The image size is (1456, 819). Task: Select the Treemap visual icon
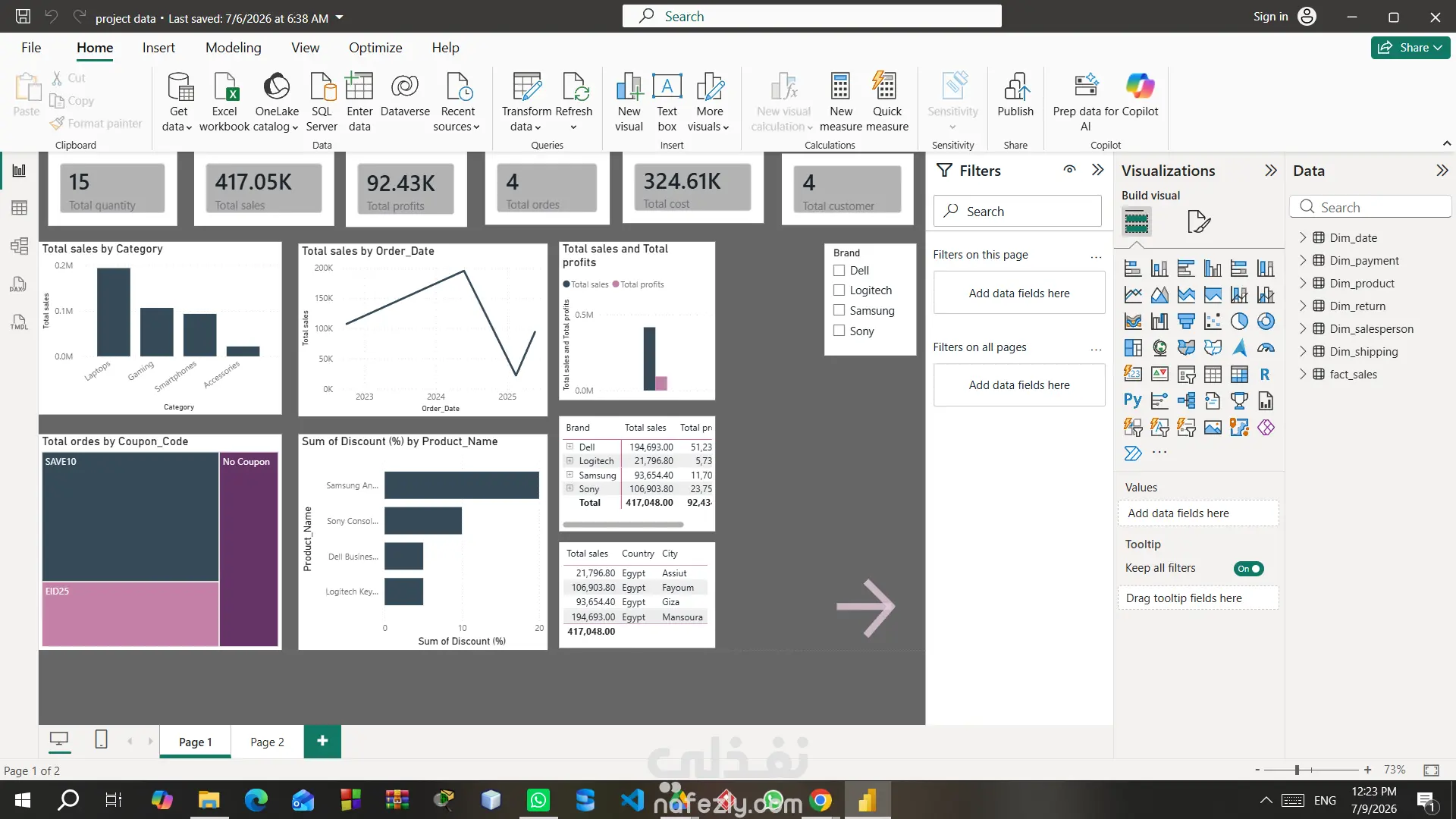coord(1133,348)
